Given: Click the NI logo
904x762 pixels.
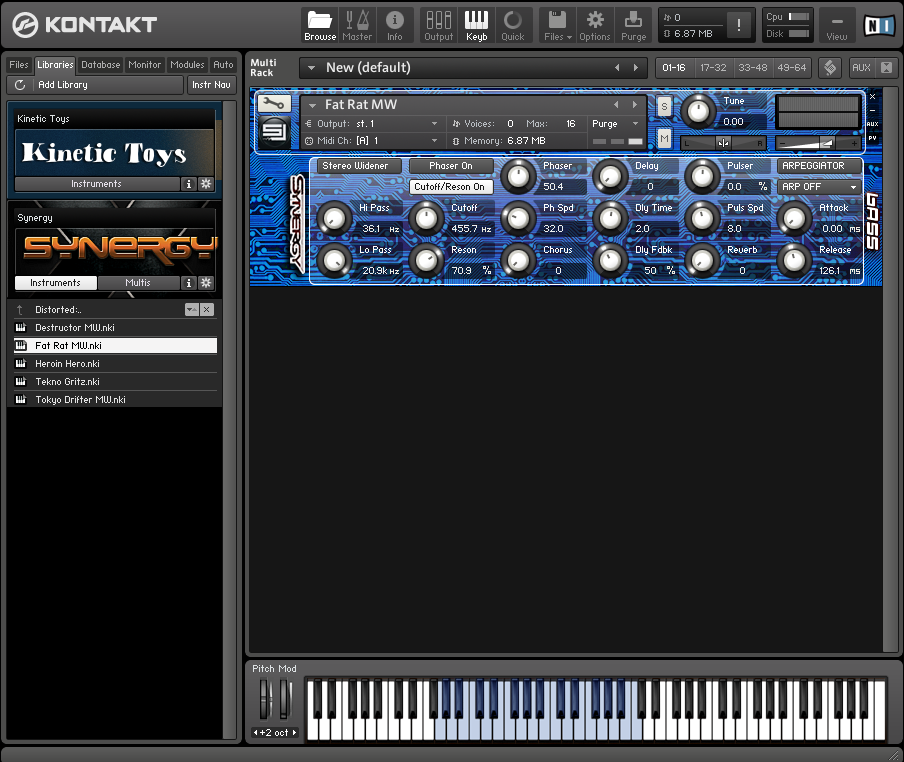Looking at the screenshot, I should click(x=879, y=25).
